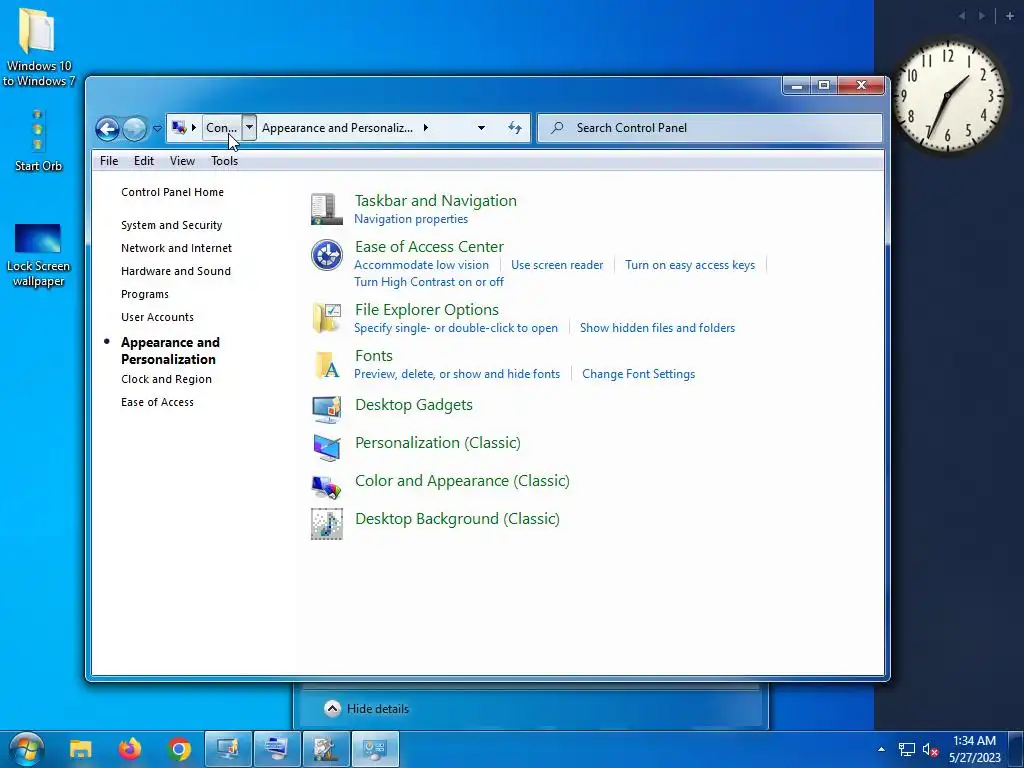
Task: Switch to the taskbar app right of monitor icon
Action: (277, 749)
